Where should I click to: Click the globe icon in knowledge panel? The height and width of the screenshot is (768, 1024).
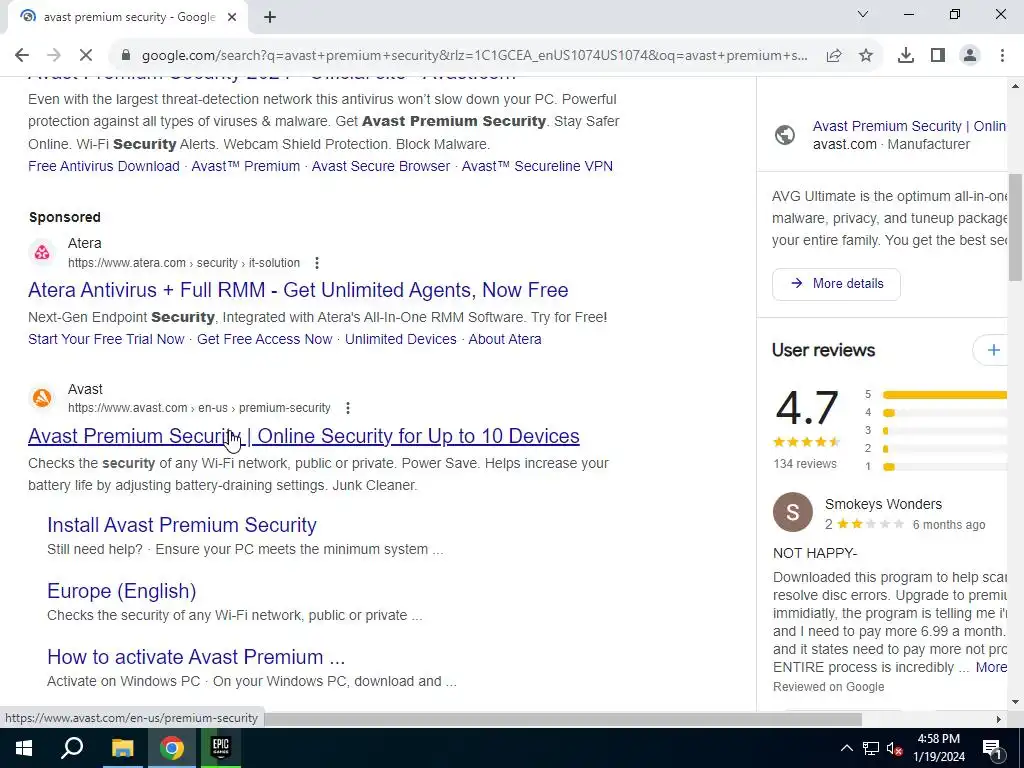click(x=785, y=135)
